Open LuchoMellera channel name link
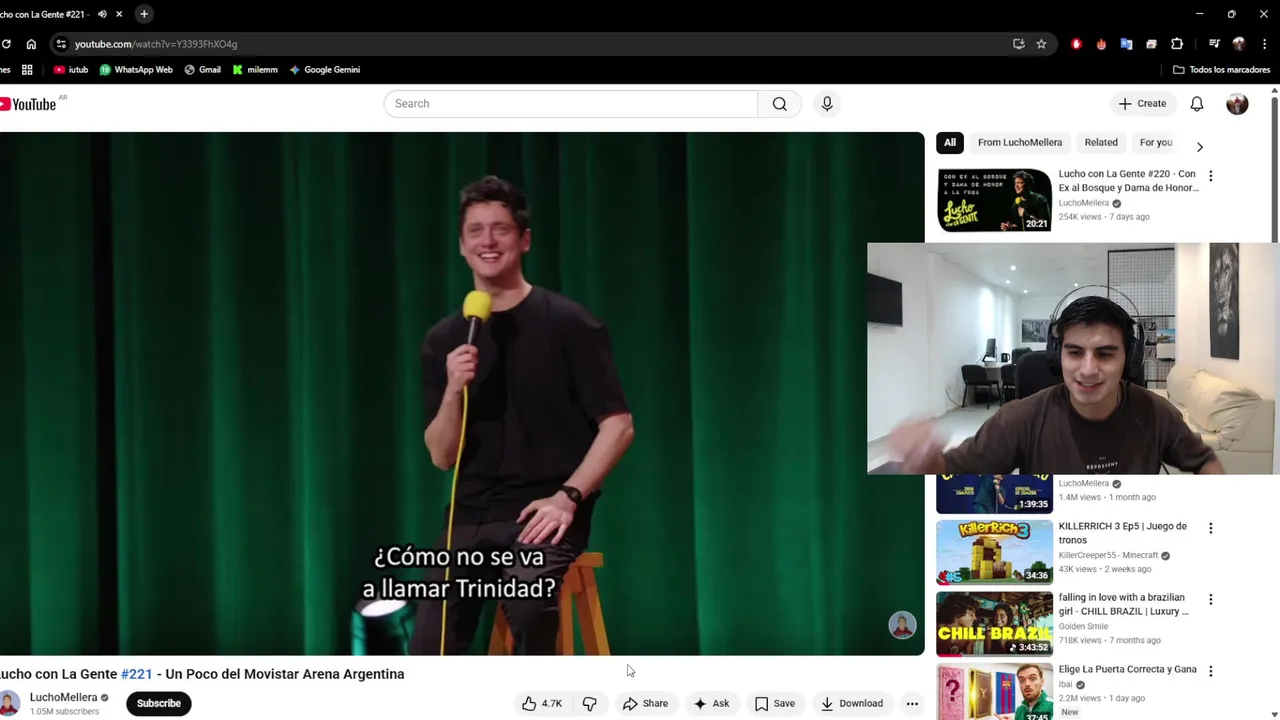This screenshot has width=1280, height=720. 63,697
